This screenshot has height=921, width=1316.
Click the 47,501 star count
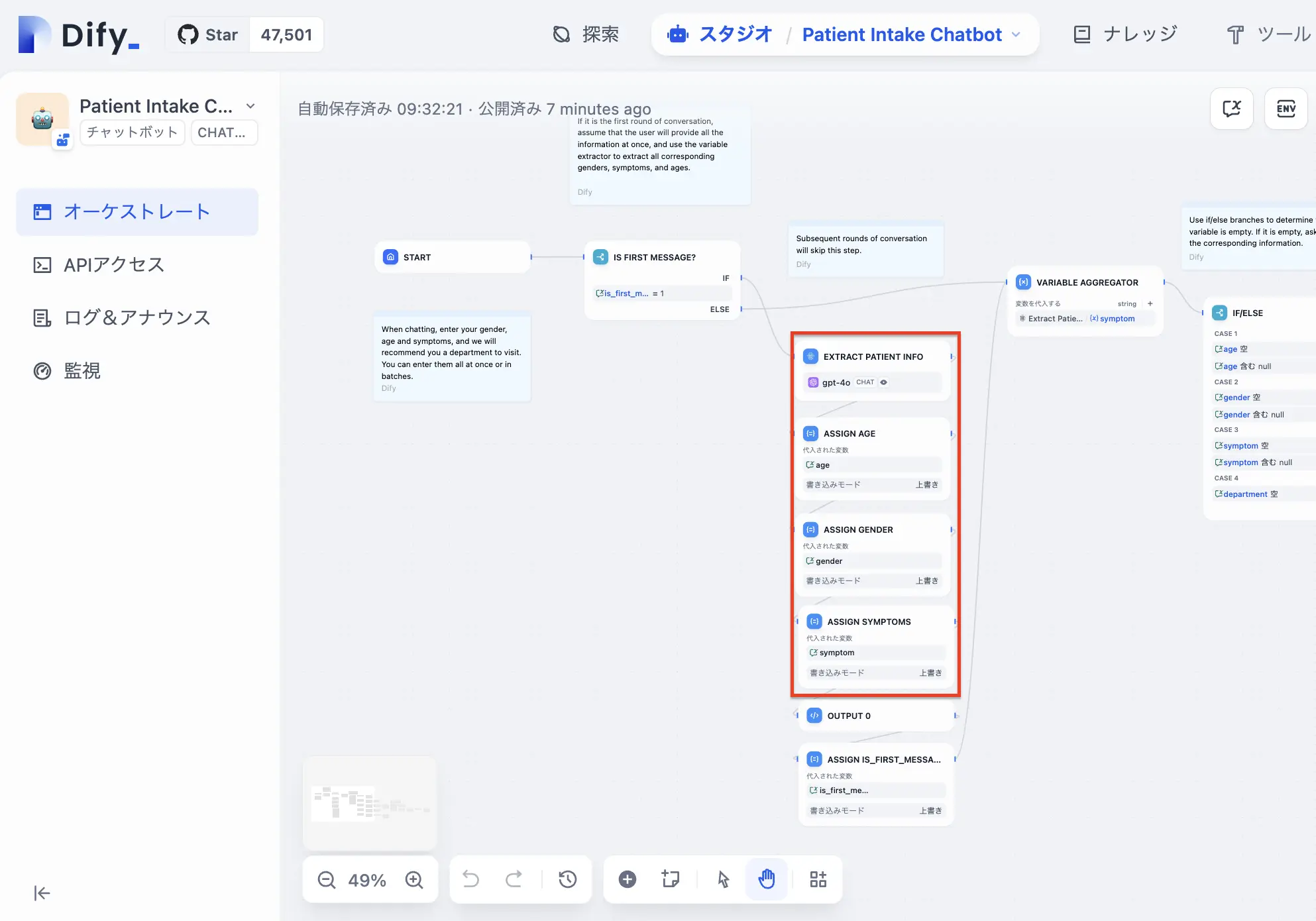(286, 34)
